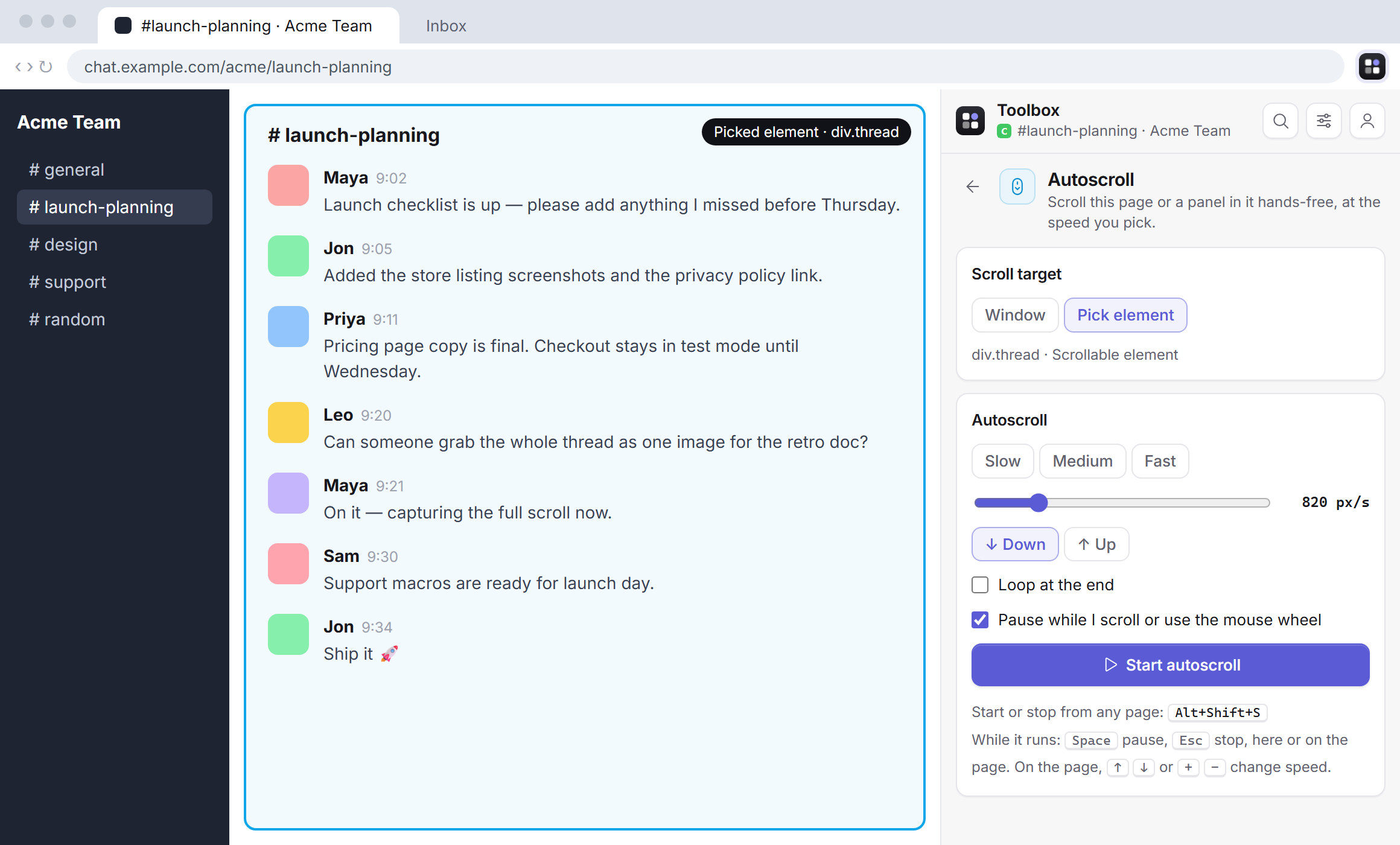Screen dimensions: 1400x845
Task: Click the Autoscroll mouse icon tile
Action: 1017,187
